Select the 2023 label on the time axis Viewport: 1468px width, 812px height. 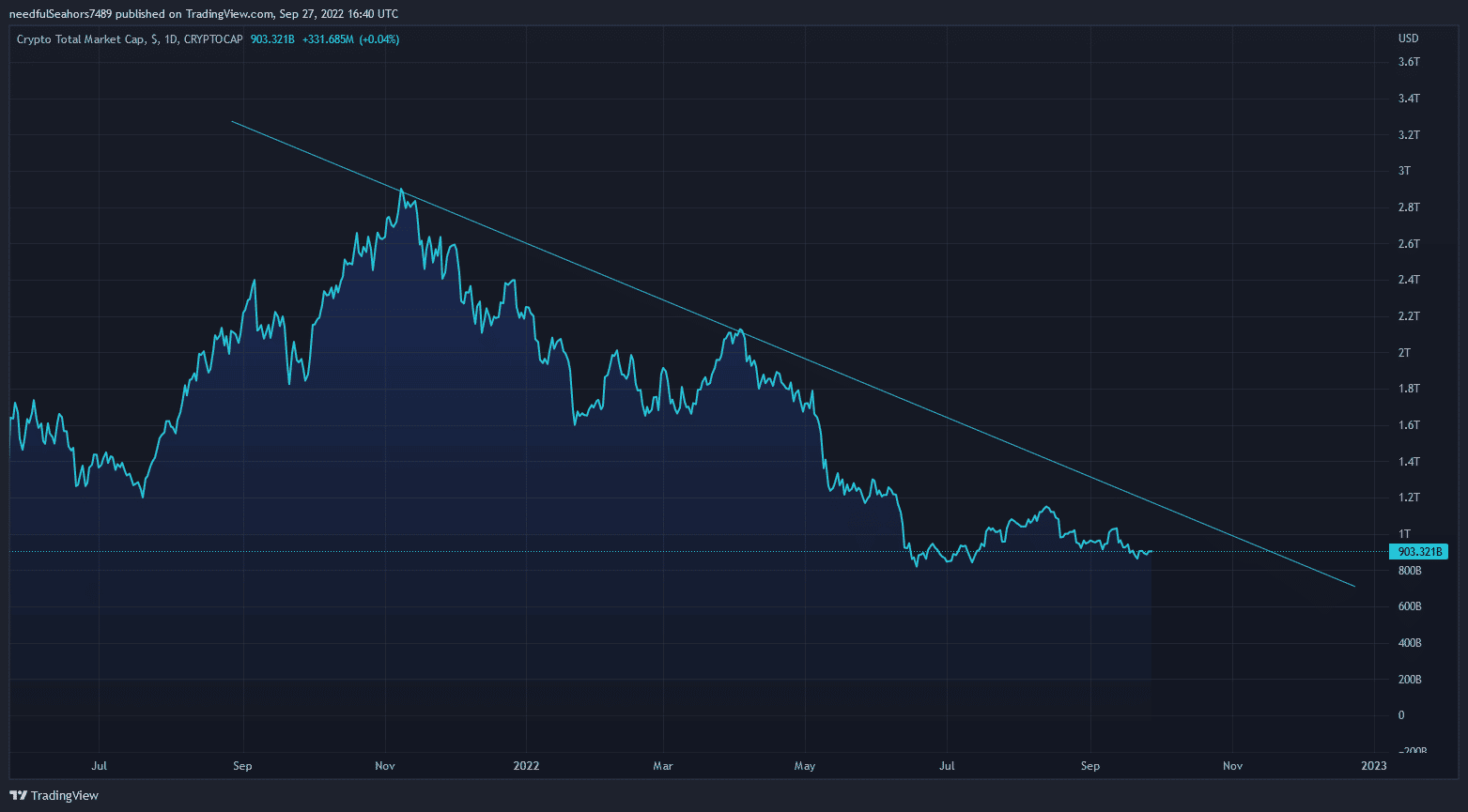(x=1373, y=766)
